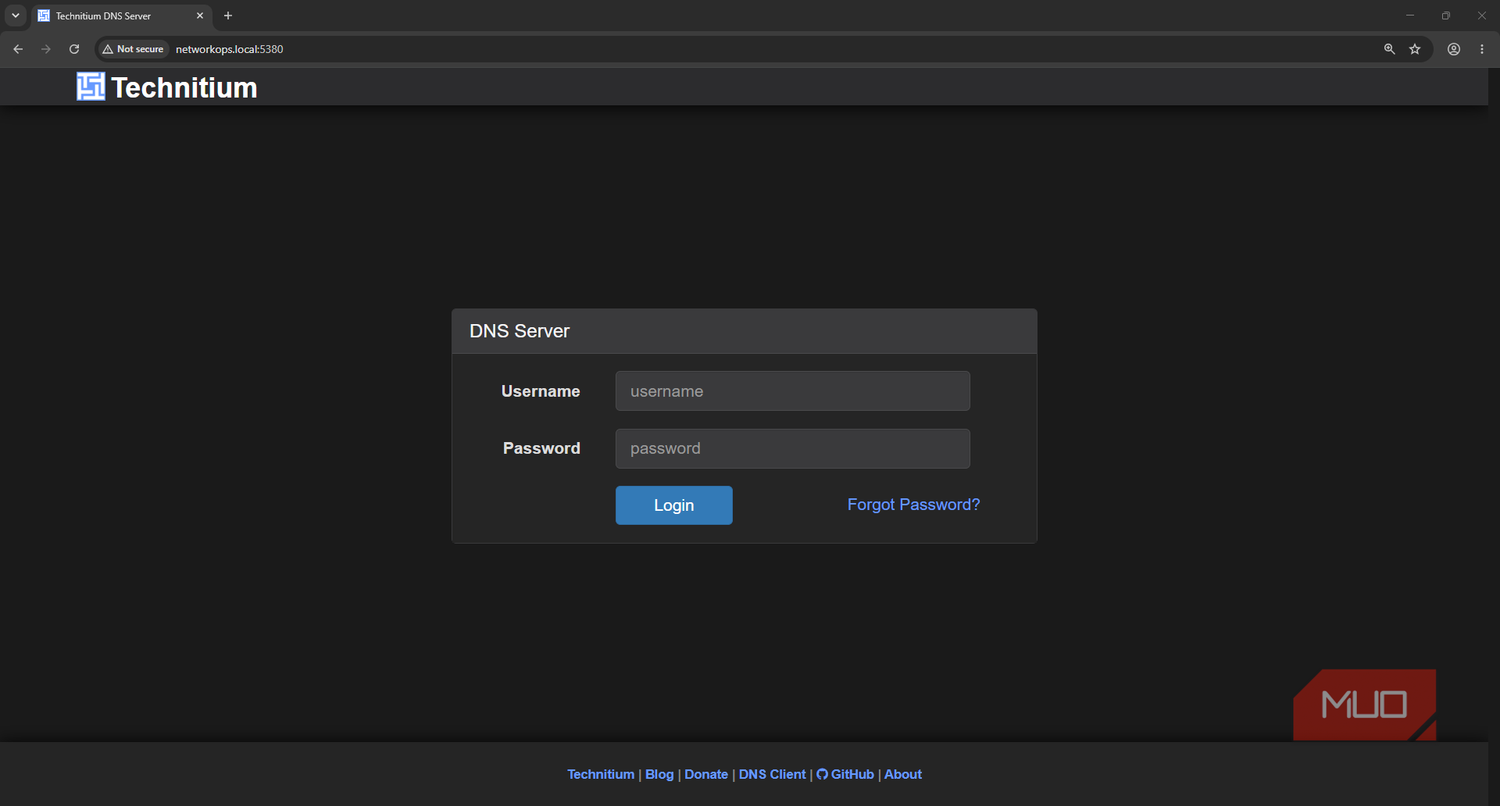Open the Chrome three-dot menu
Viewport: 1500px width, 806px height.
1482,49
